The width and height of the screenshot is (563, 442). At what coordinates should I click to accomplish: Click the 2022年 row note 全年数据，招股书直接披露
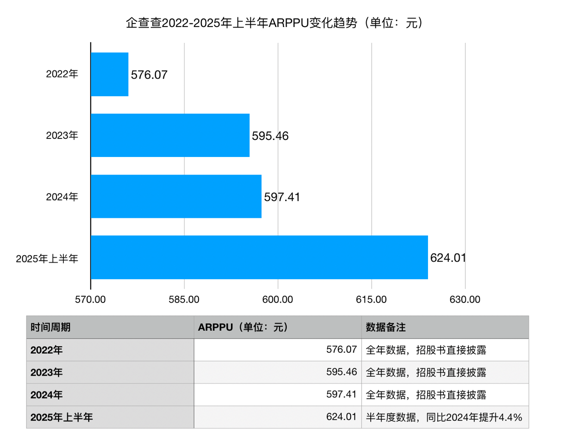coord(445,350)
